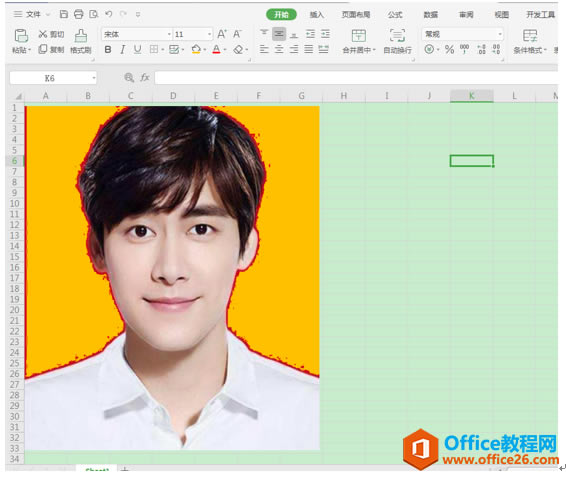Toggle bottom vertical alignment

[294, 35]
